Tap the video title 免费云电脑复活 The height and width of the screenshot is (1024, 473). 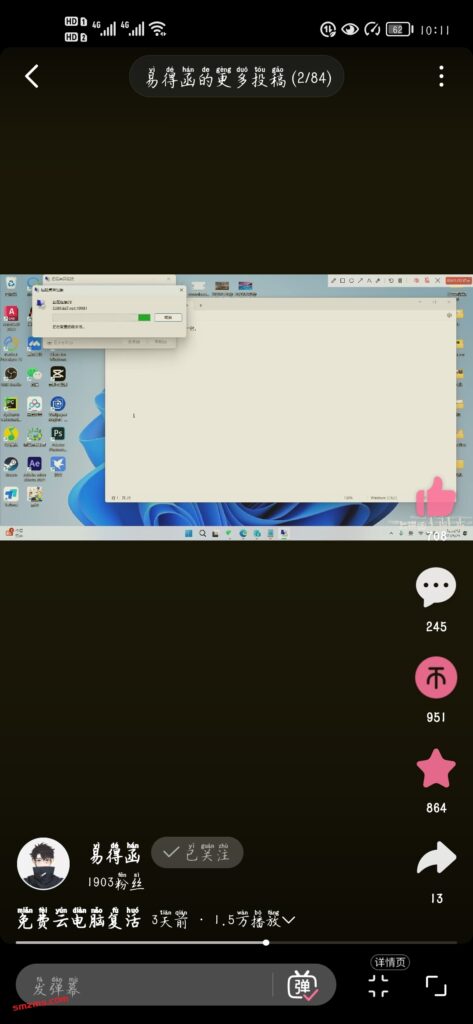[78, 920]
